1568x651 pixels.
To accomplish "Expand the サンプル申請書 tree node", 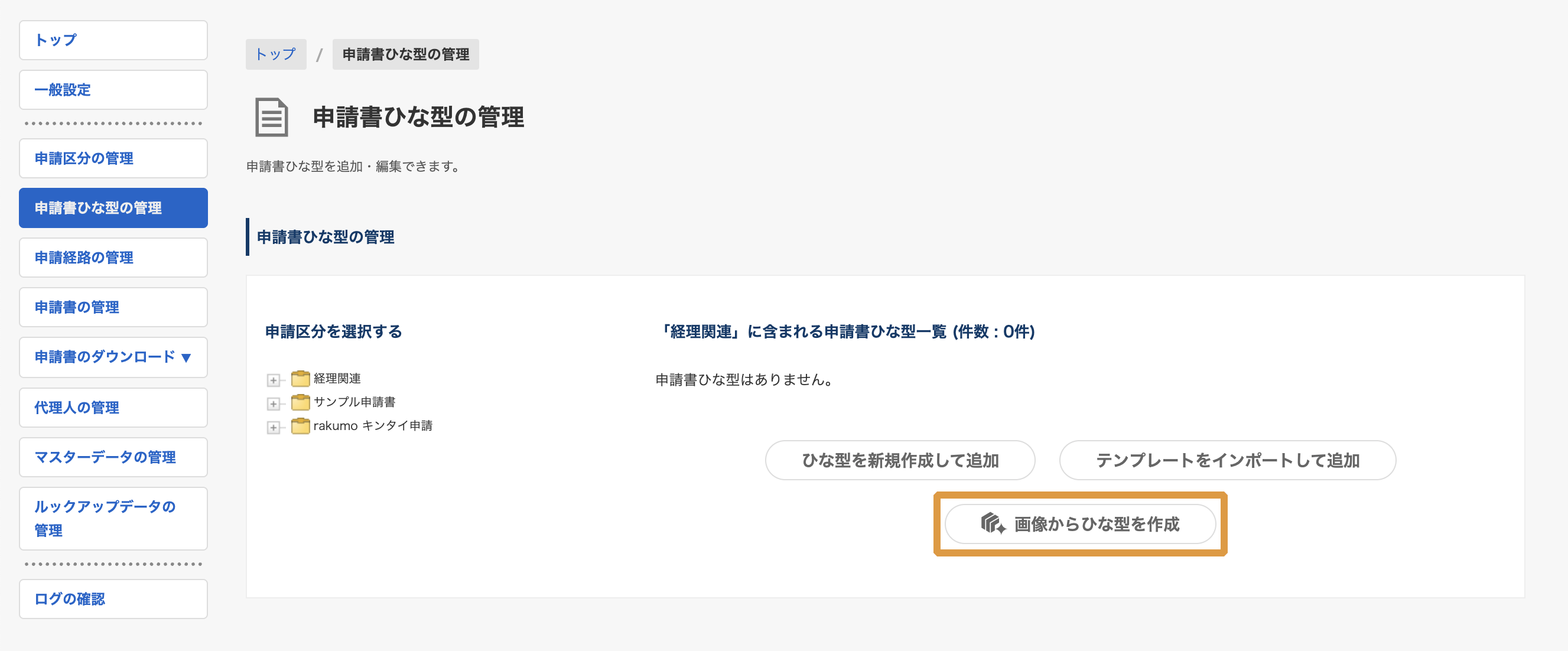I will (x=274, y=404).
